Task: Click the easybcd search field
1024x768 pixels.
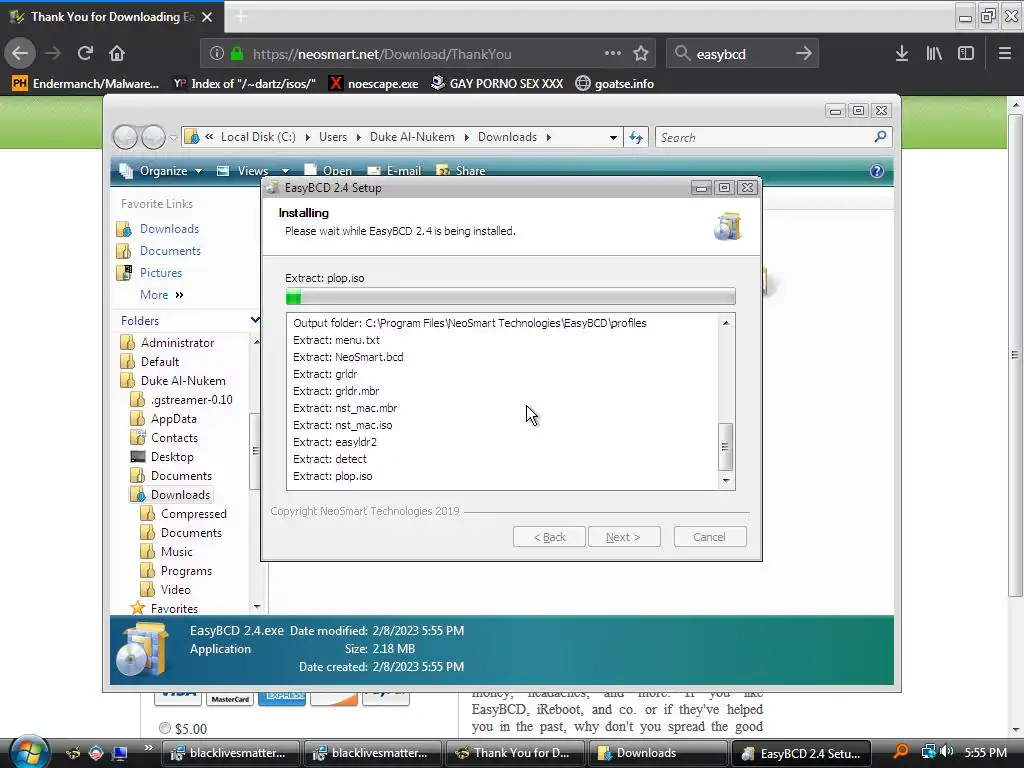Action: pyautogui.click(x=741, y=54)
